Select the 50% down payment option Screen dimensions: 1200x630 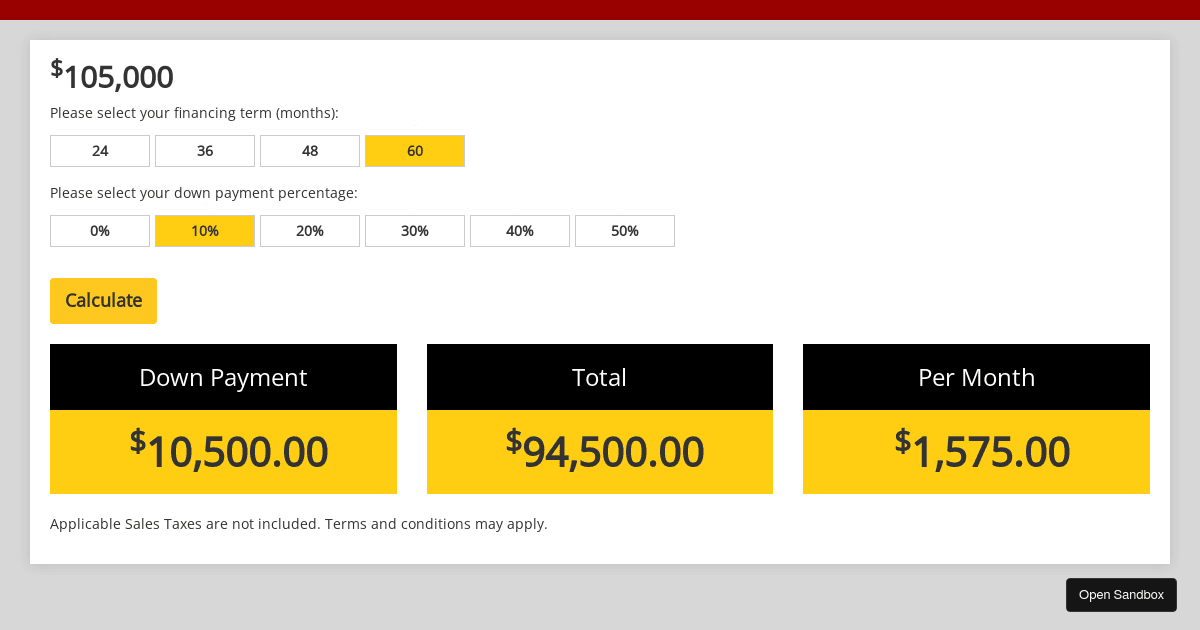(624, 230)
